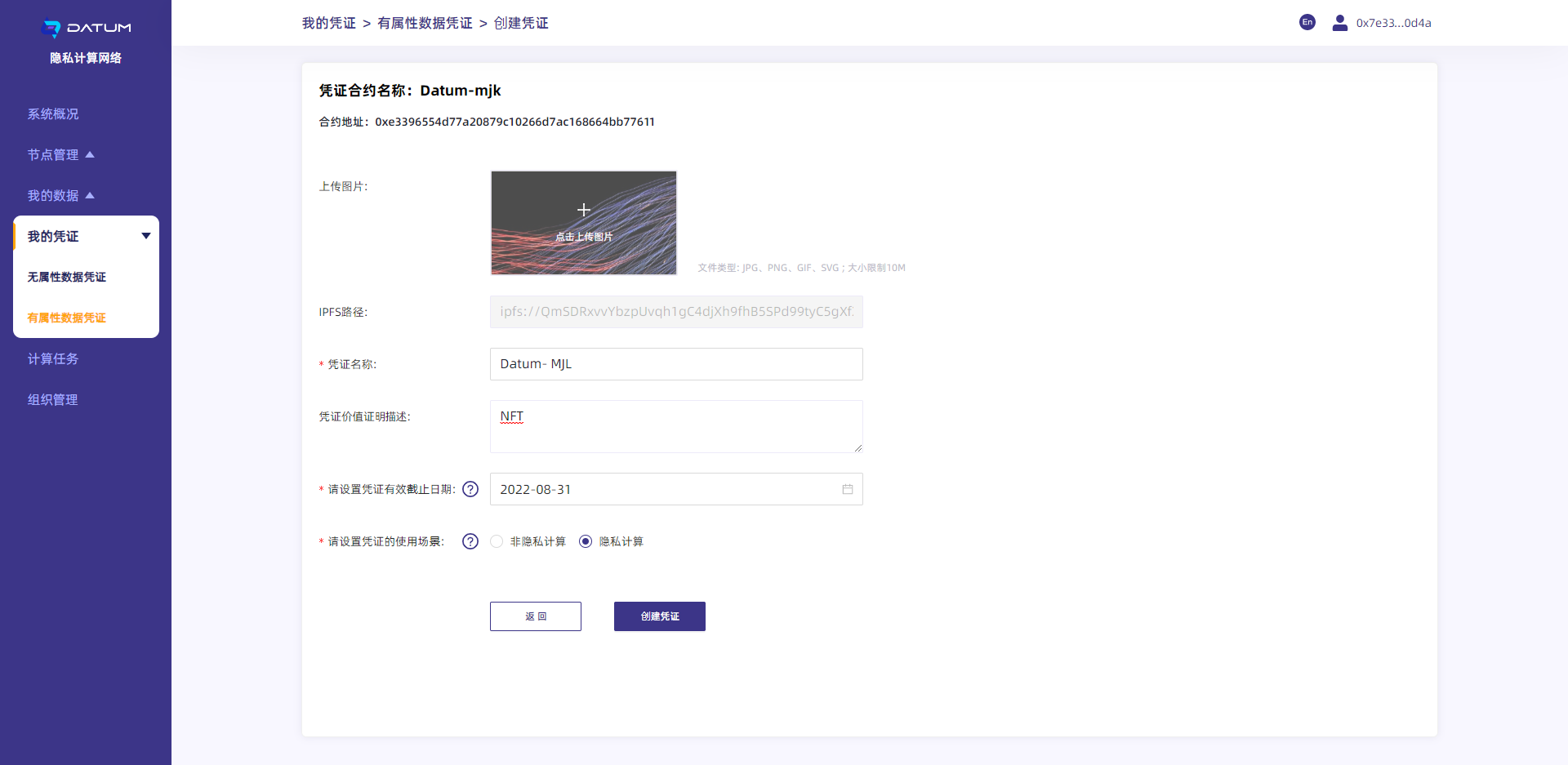Expand the 我的数据 menu arrow

click(90, 195)
